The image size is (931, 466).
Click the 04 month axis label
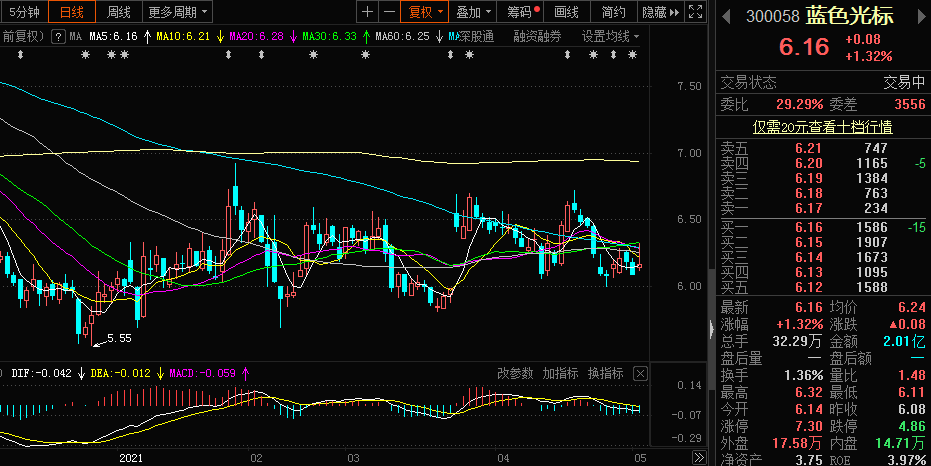504,458
